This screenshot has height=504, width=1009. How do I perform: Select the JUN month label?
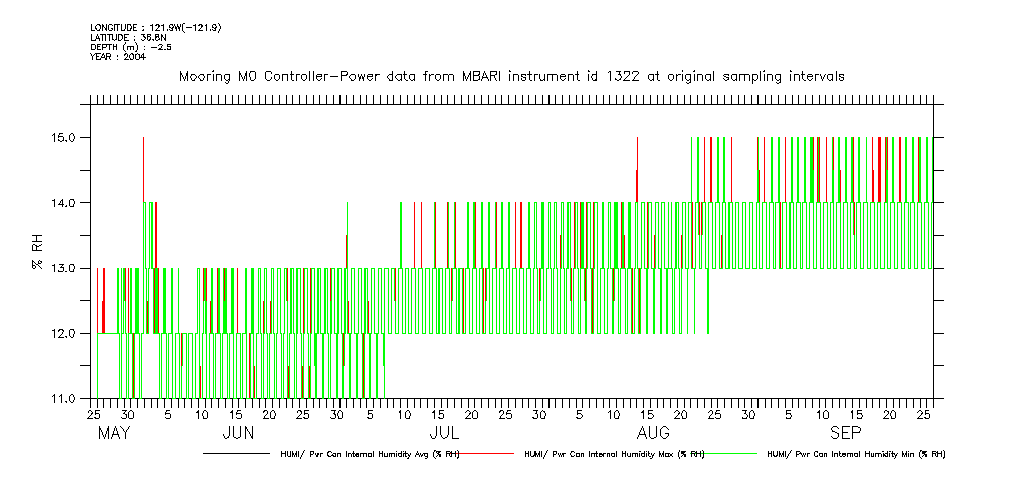point(237,434)
